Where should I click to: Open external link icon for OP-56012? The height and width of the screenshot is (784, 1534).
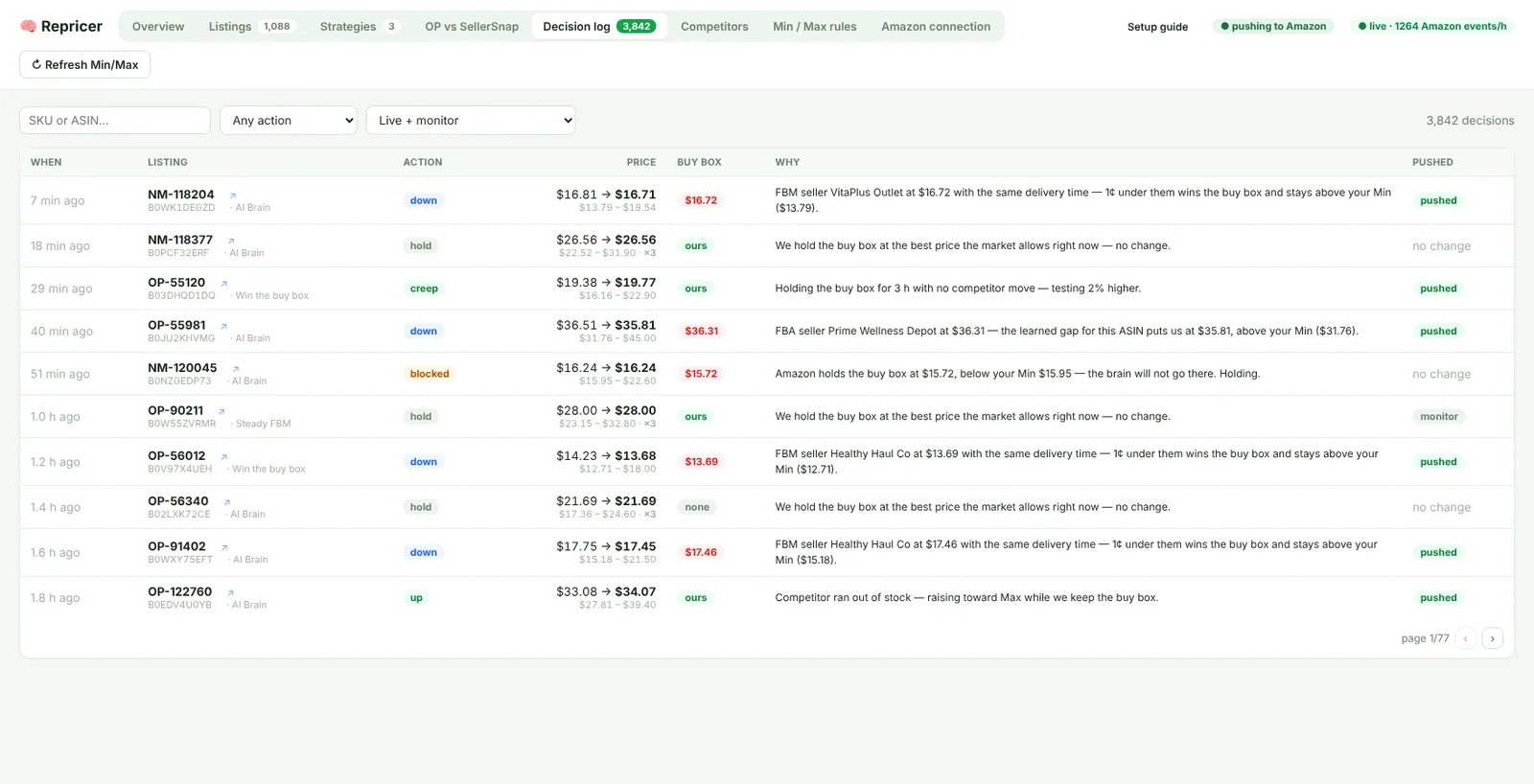[x=224, y=457]
